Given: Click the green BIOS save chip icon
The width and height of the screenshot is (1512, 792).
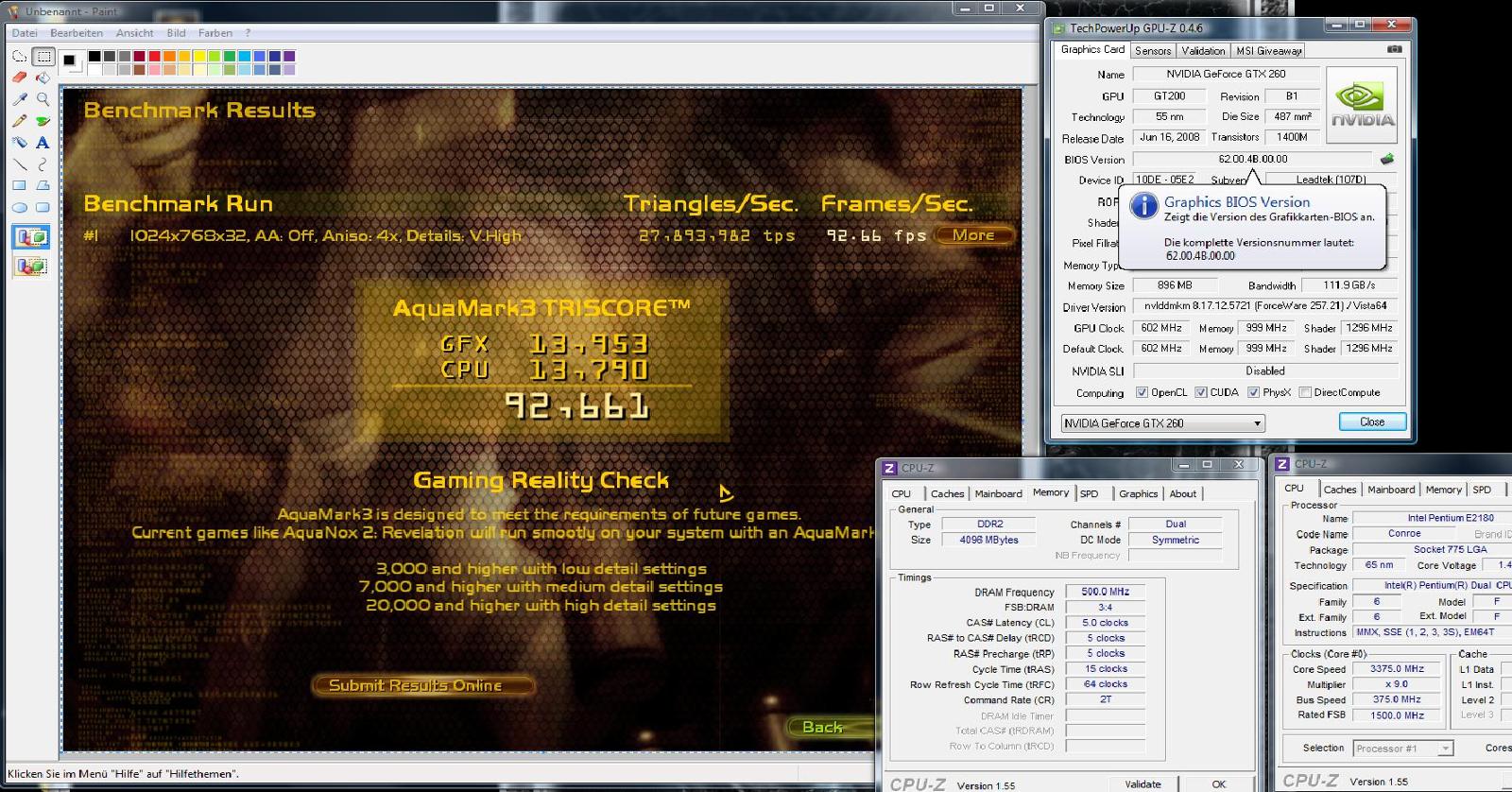Looking at the screenshot, I should coord(1387,159).
